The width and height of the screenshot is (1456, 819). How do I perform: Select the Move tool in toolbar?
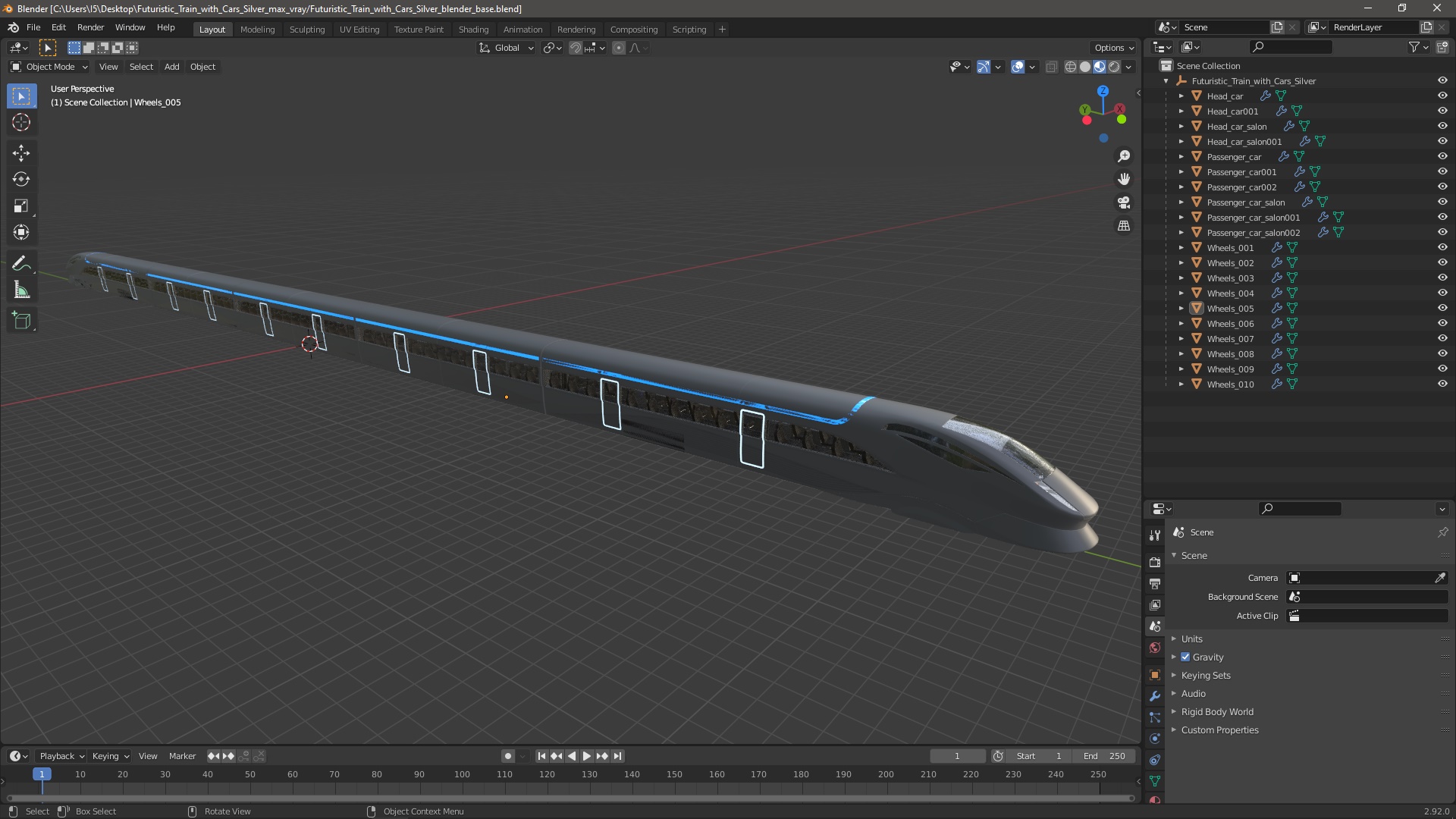21,153
